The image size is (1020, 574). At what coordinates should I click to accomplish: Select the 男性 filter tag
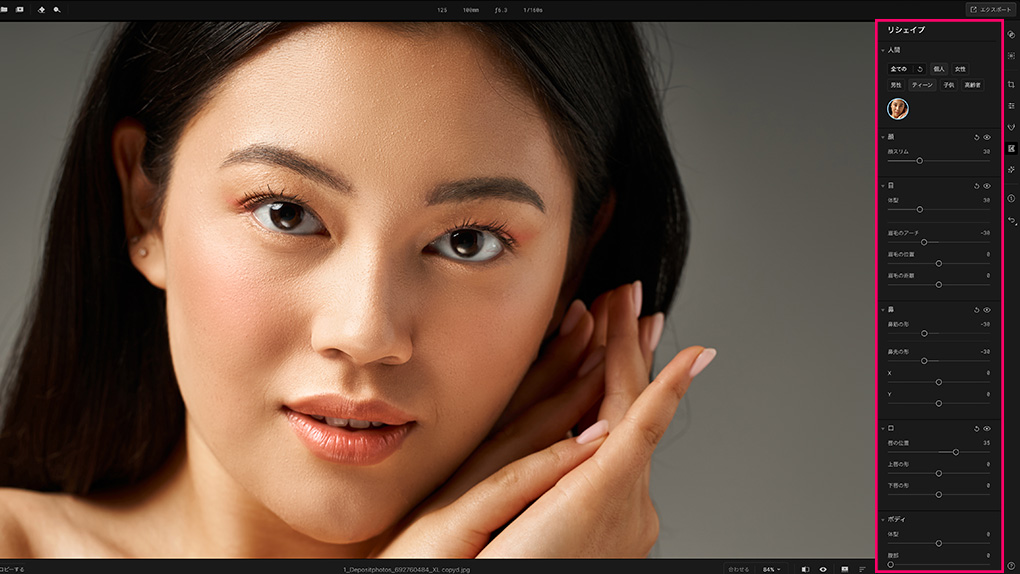tap(896, 85)
